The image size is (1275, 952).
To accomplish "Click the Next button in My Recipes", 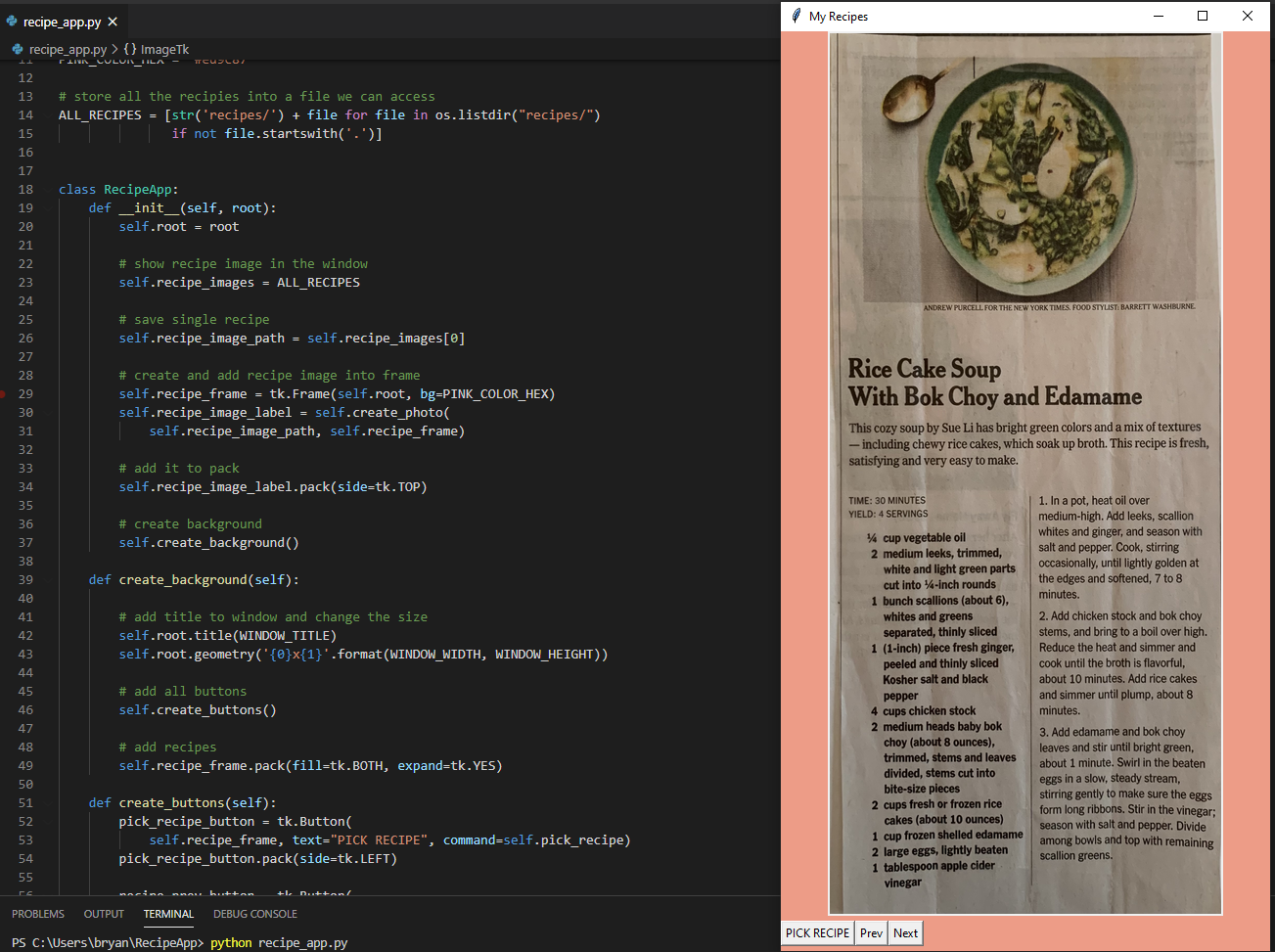I will [x=906, y=933].
